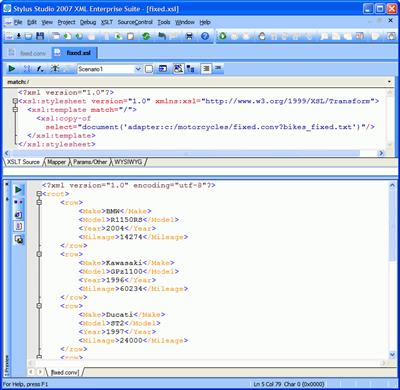This screenshot has width=400, height=390.
Task: Open the XSLT menu
Action: click(107, 22)
